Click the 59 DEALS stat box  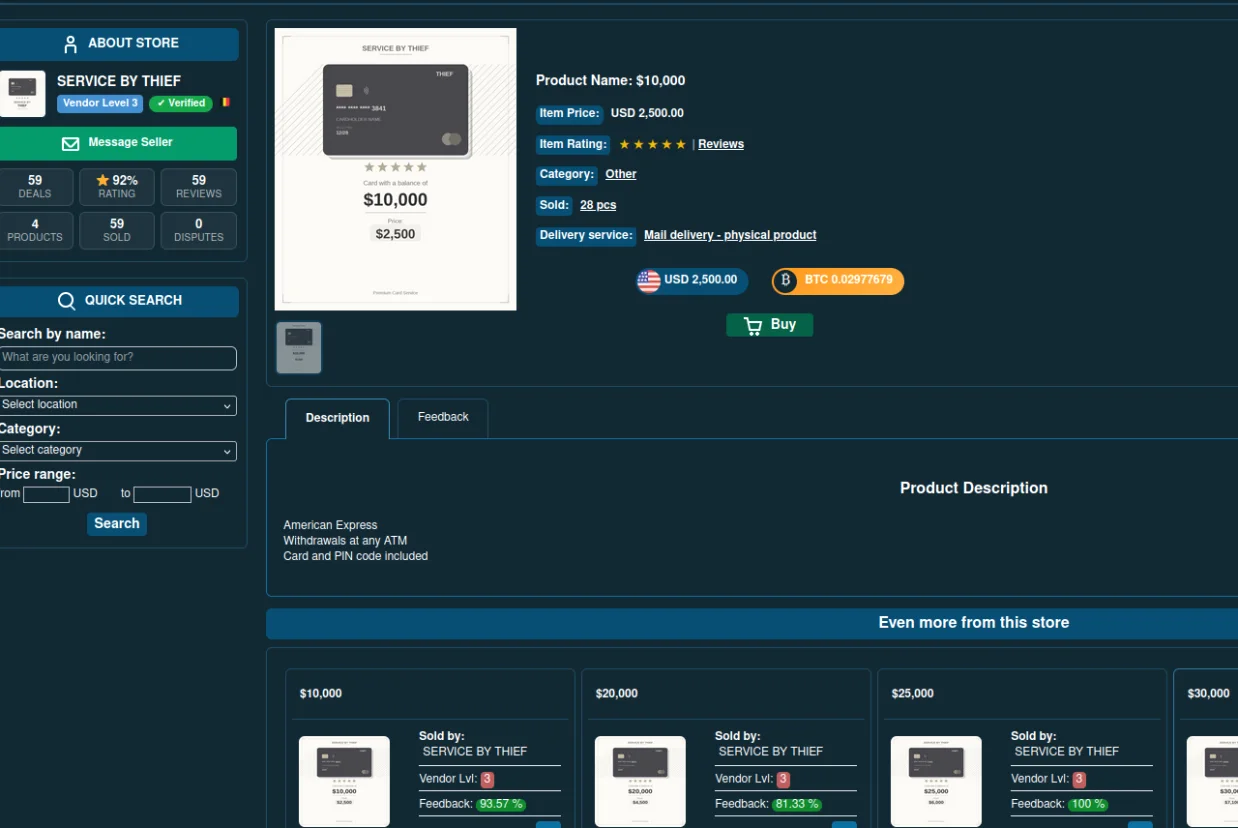(35, 187)
